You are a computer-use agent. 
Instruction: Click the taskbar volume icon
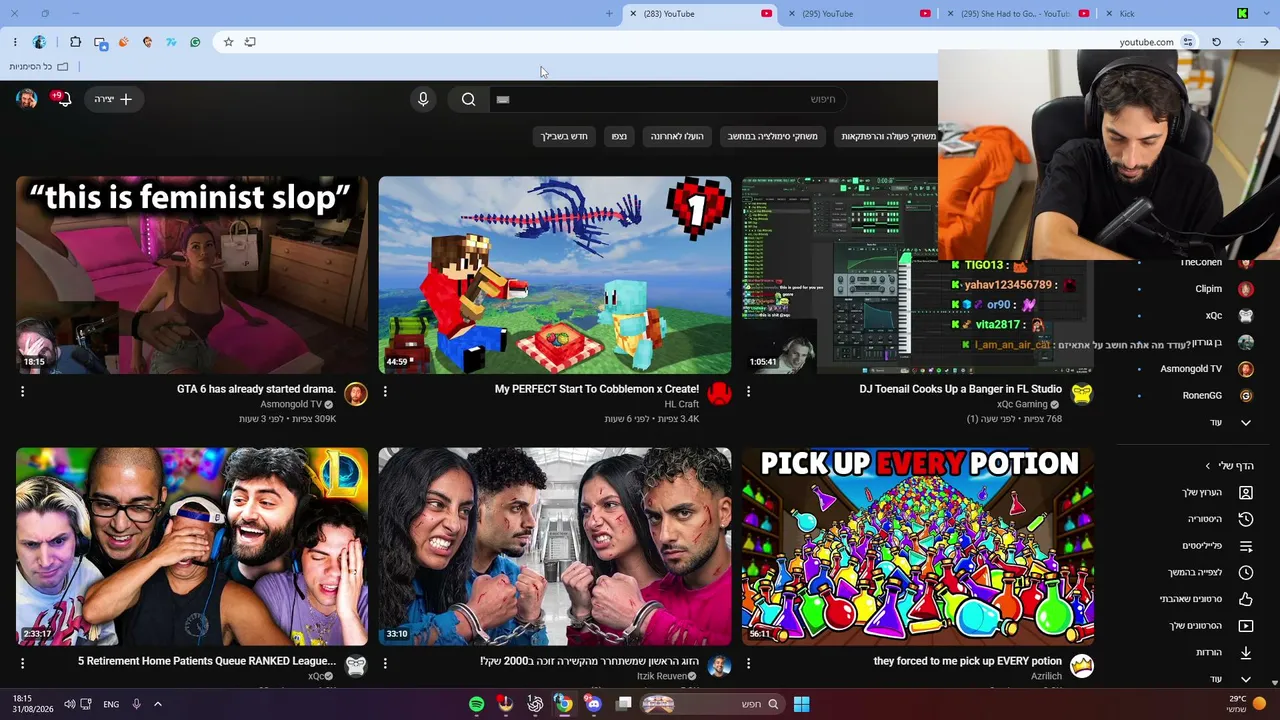[69, 704]
